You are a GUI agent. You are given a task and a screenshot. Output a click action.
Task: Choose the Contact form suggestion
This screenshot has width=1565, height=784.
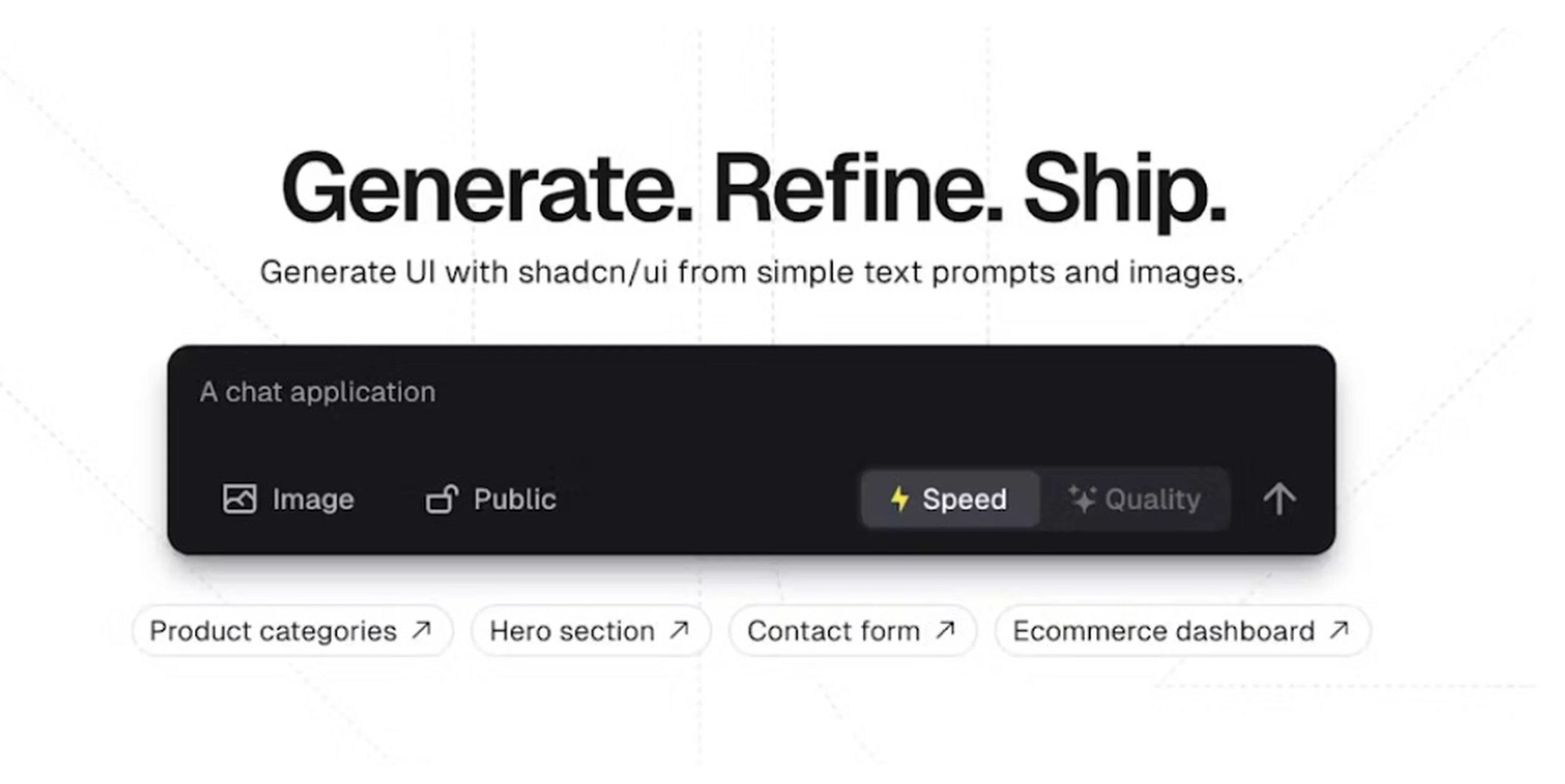[833, 631]
